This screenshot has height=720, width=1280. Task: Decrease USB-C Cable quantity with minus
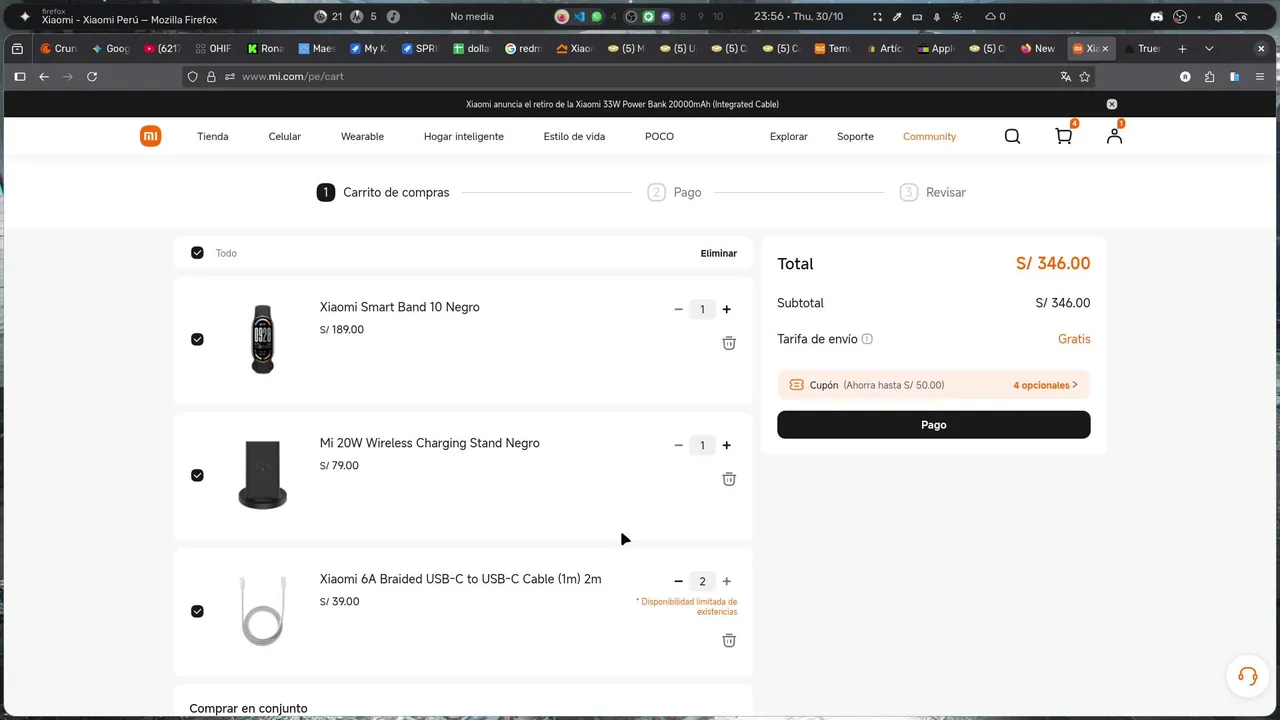tap(678, 582)
